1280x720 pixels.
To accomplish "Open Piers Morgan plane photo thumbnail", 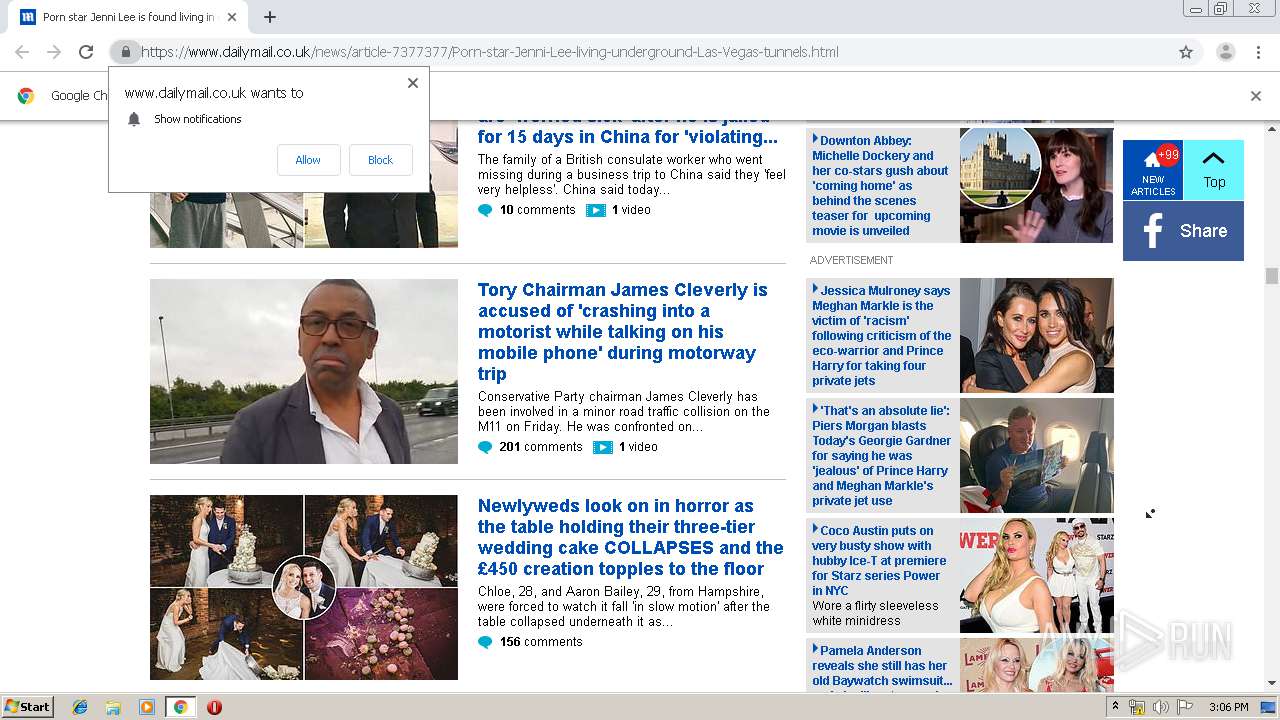I will coord(1037,455).
